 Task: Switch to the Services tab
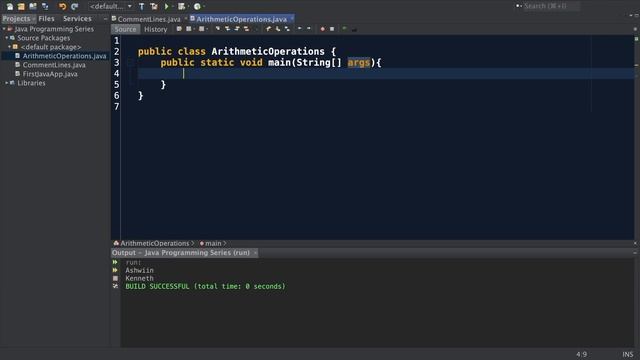[77, 19]
